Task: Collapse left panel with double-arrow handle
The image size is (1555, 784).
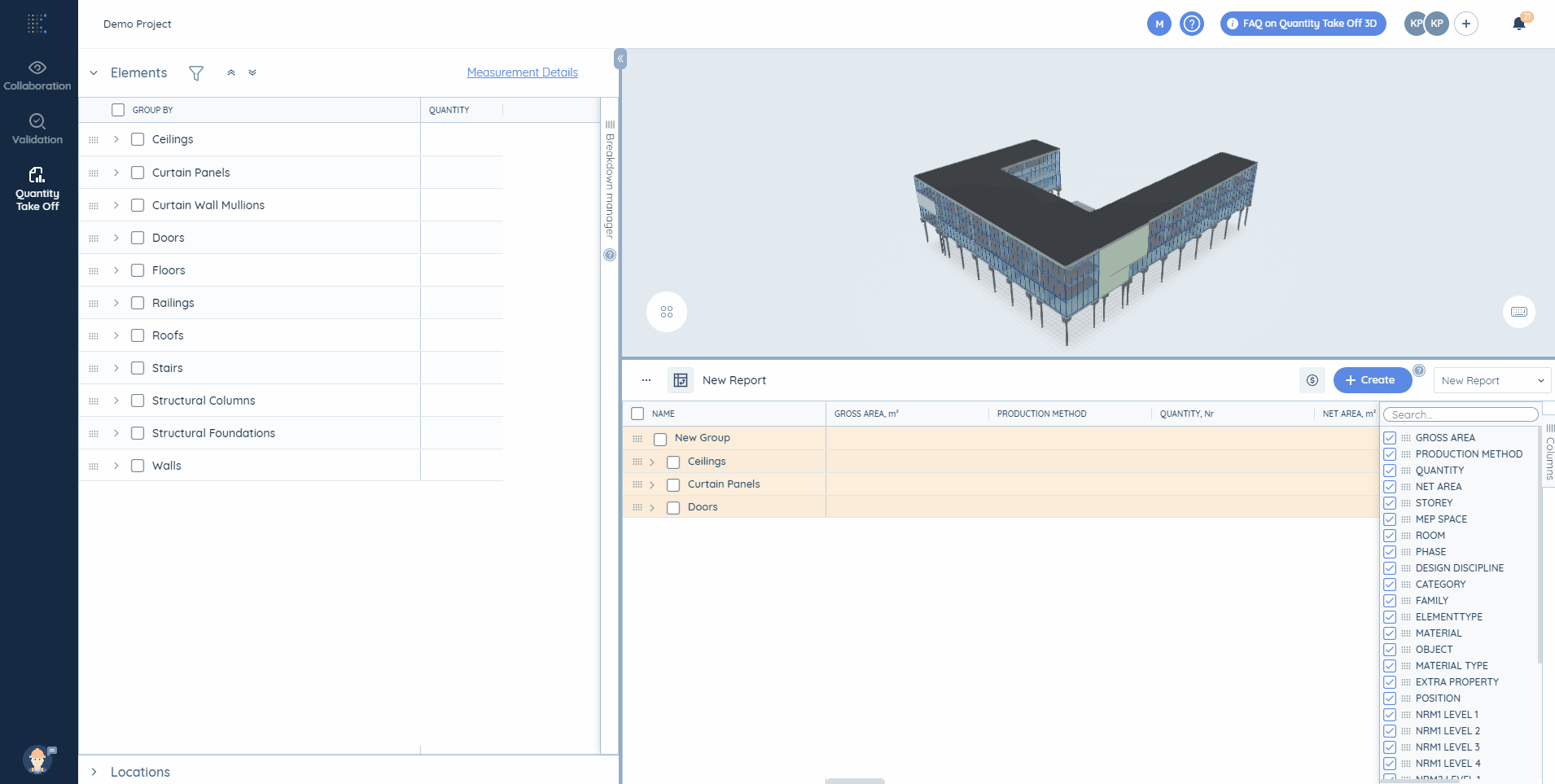Action: pos(620,59)
